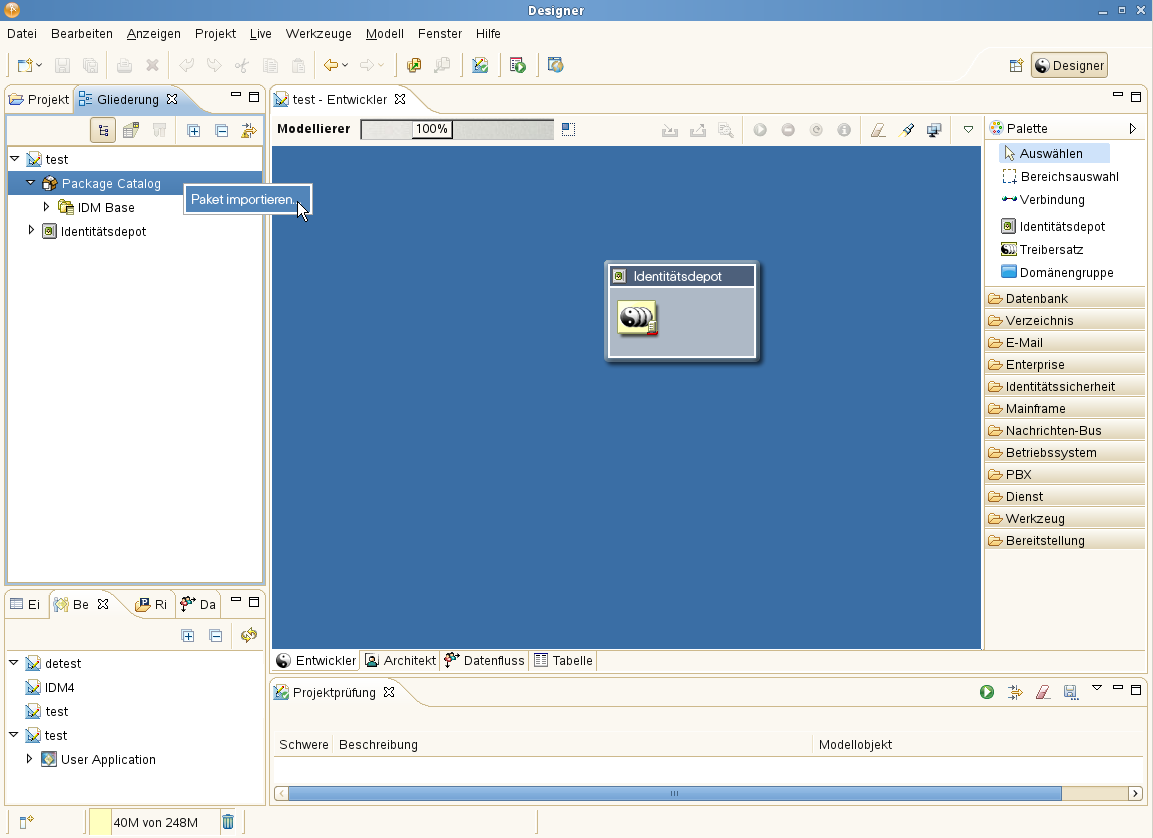Click the driver set icon inside Identitätsdepot
This screenshot has height=838, width=1153.
(x=637, y=319)
